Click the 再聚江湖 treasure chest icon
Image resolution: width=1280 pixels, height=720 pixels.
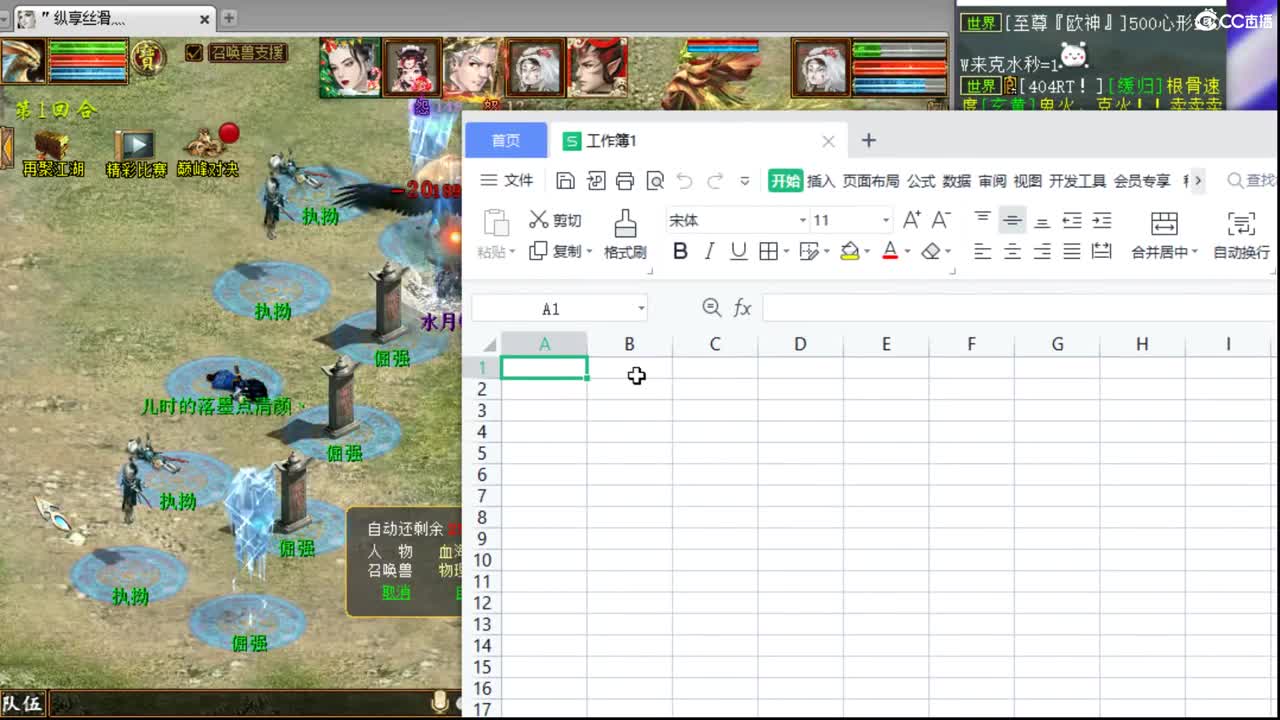52,146
